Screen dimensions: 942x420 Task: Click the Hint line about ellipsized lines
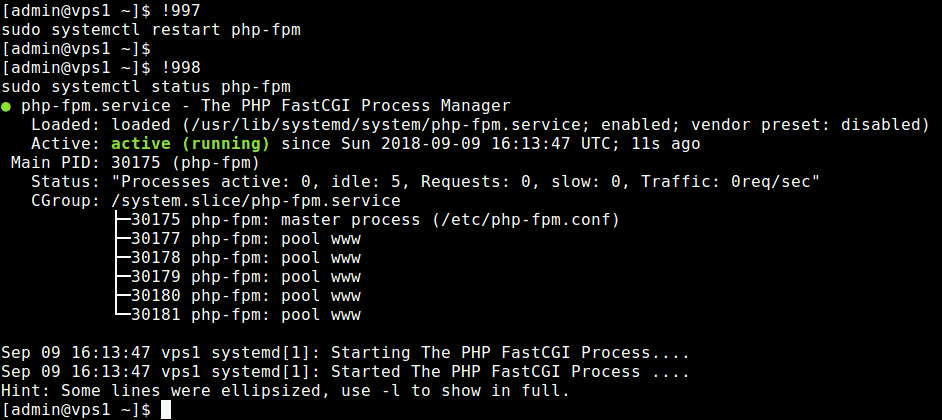coord(285,391)
